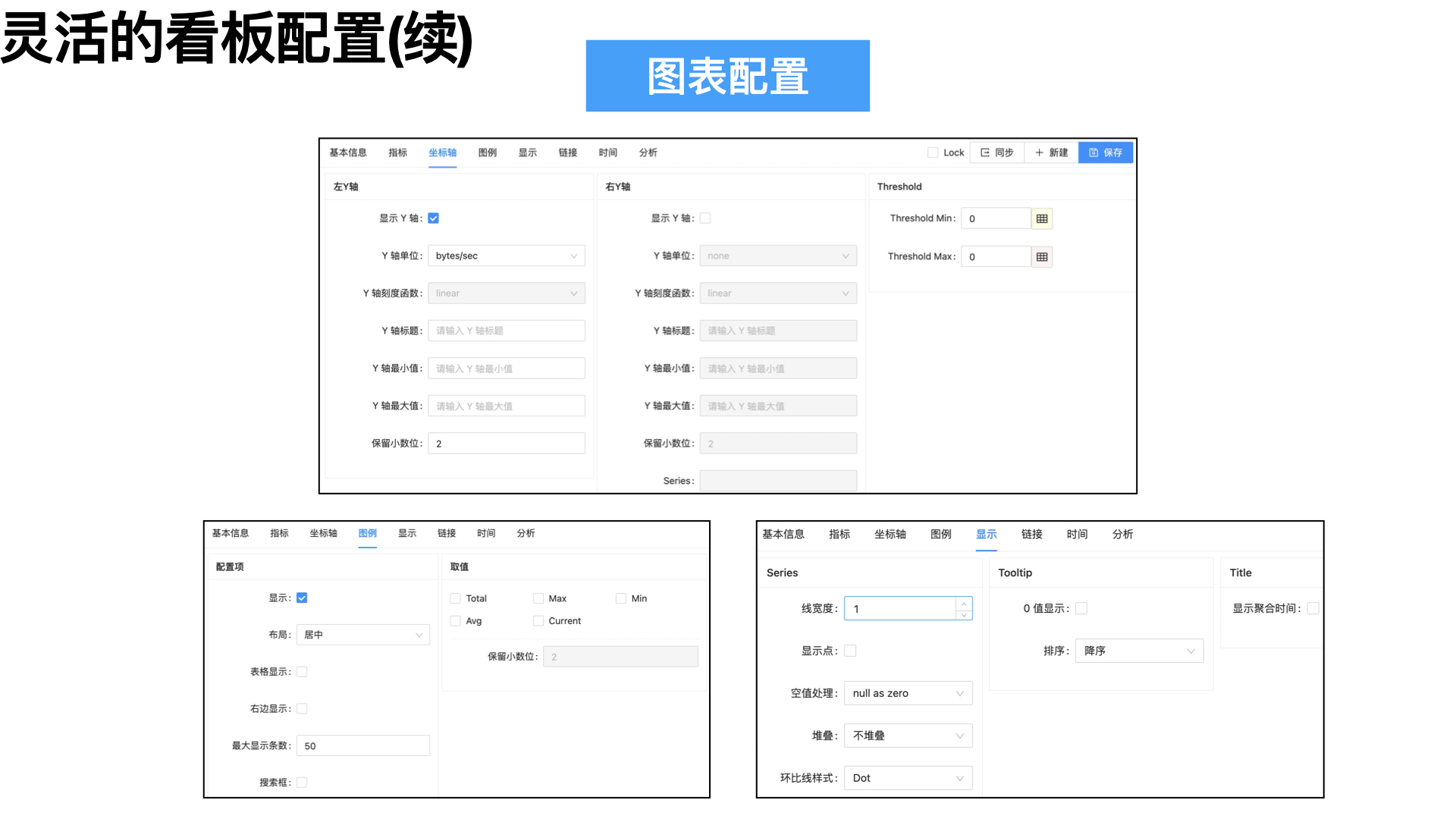
Task: Click the plus icon 新建 button
Action: coord(1051,152)
